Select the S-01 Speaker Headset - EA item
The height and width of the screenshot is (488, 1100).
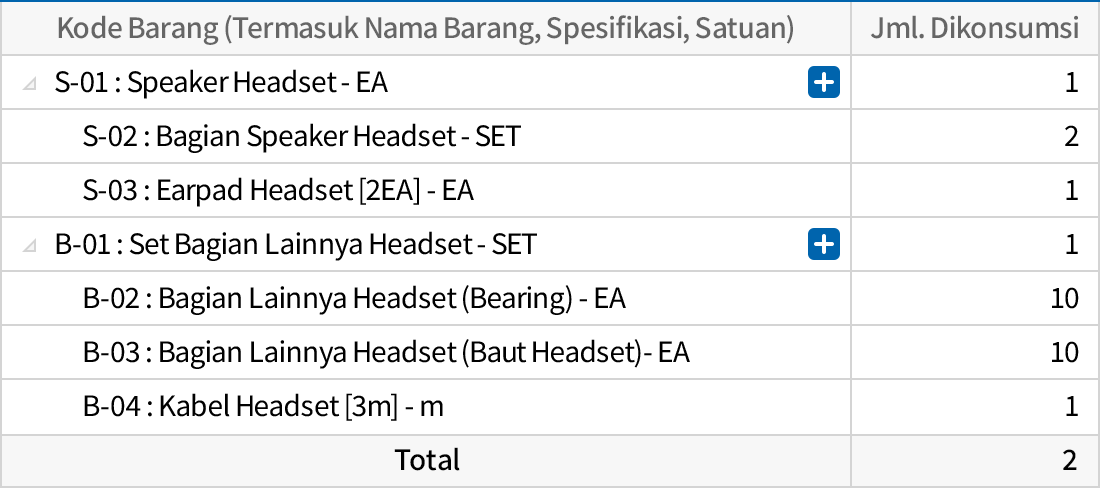click(221, 83)
